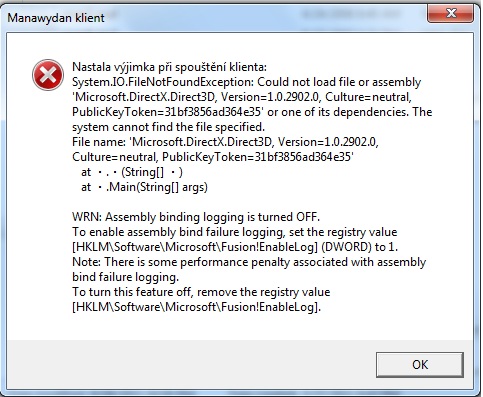This screenshot has width=483, height=397.
Task: Click 'To enable assembly bind failure logging' line
Action: tap(234, 232)
